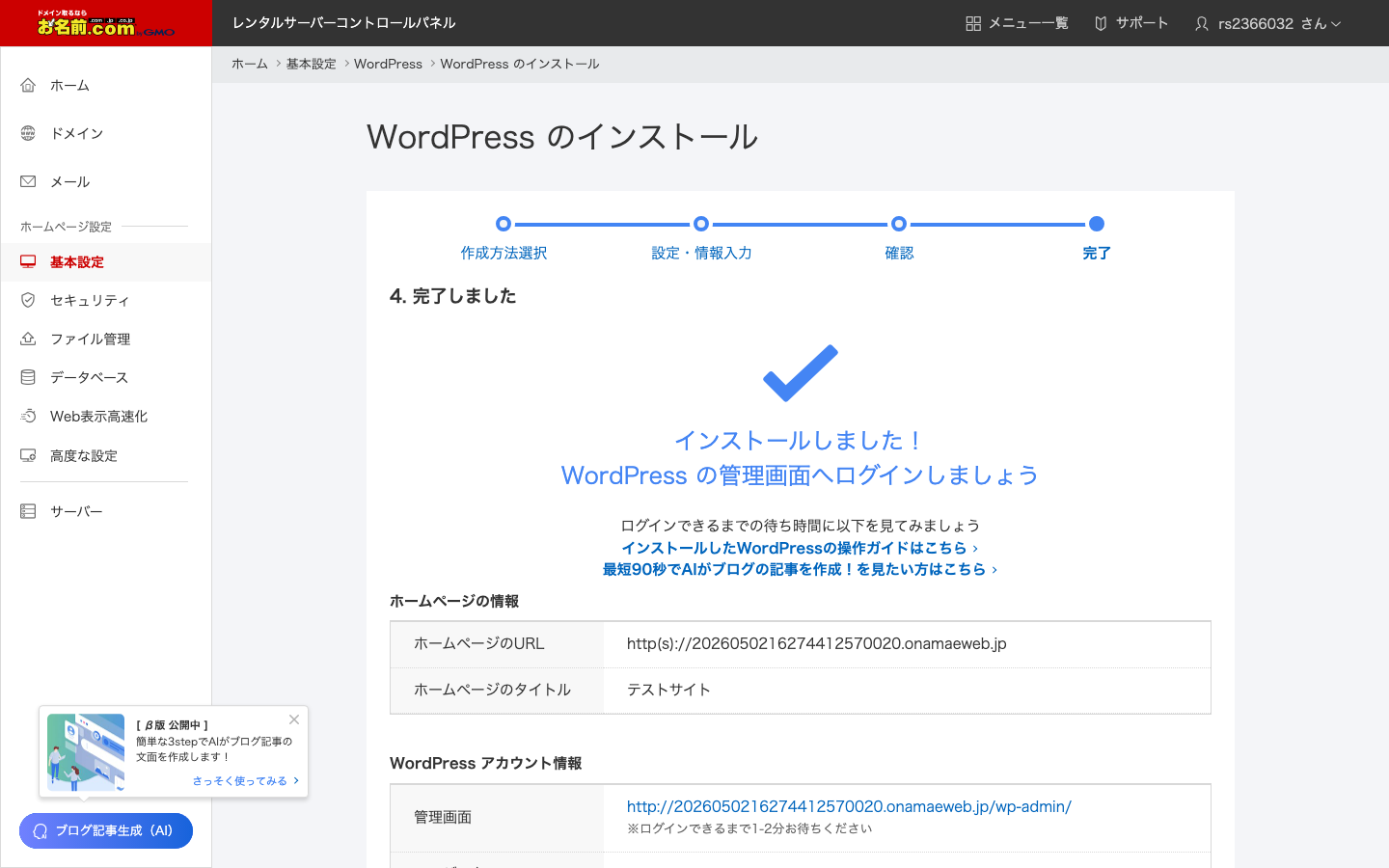
Task: Click the サポート shield icon in header
Action: [1101, 23]
